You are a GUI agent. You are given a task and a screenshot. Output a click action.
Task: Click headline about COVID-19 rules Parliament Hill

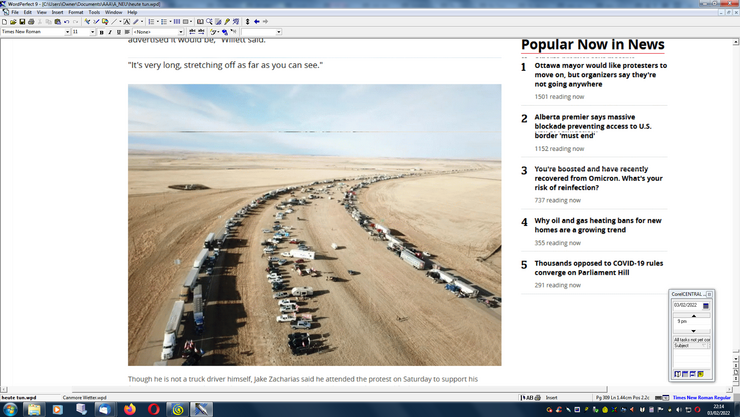(598, 267)
